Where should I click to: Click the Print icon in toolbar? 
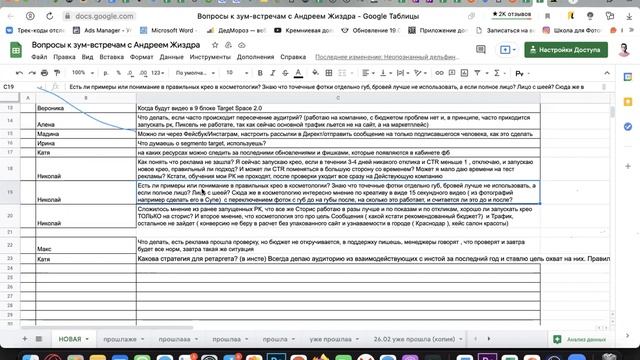(44, 73)
